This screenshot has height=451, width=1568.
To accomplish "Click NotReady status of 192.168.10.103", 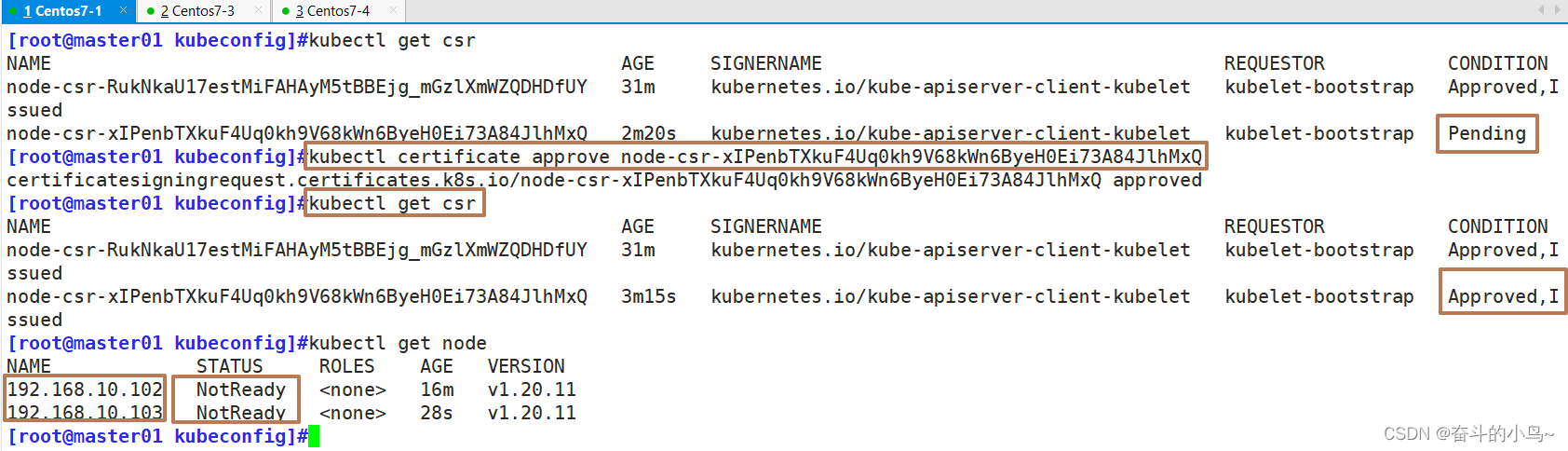I will coord(241,413).
